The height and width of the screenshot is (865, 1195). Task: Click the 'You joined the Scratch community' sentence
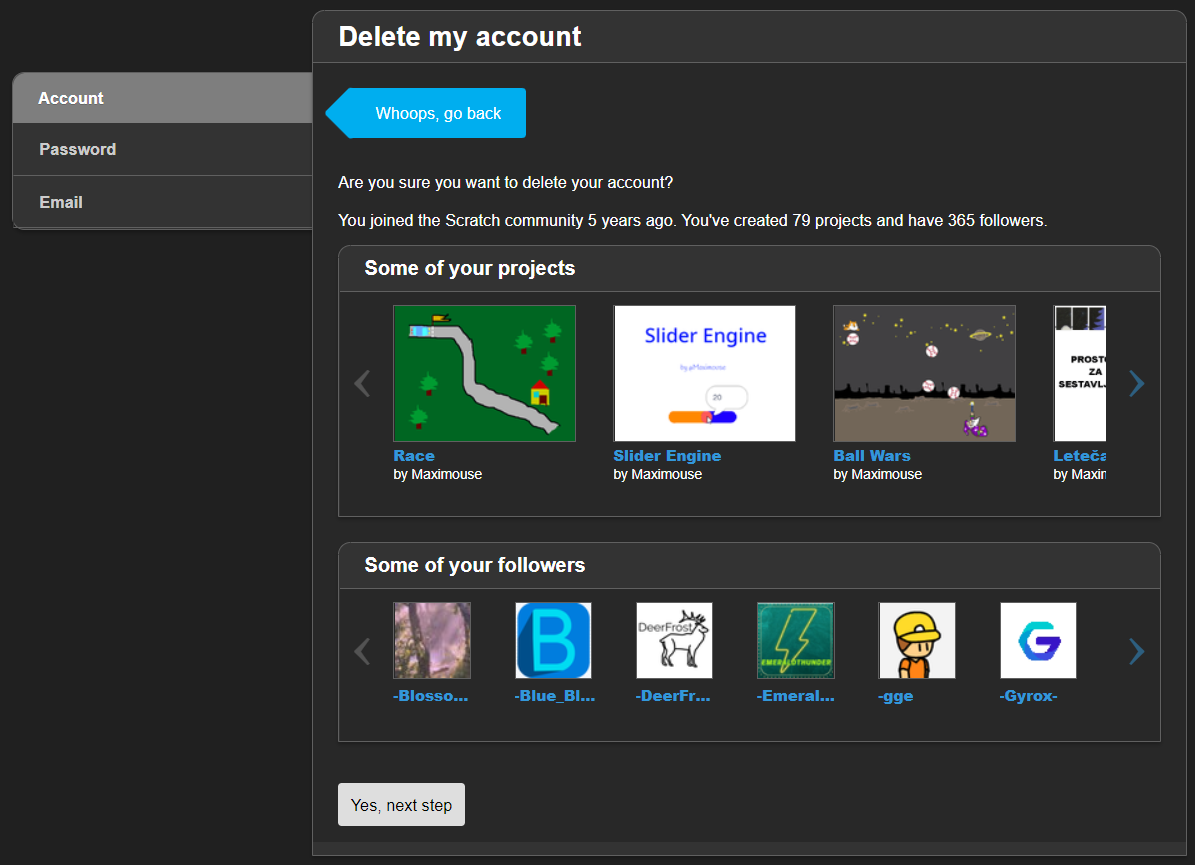[x=693, y=220]
